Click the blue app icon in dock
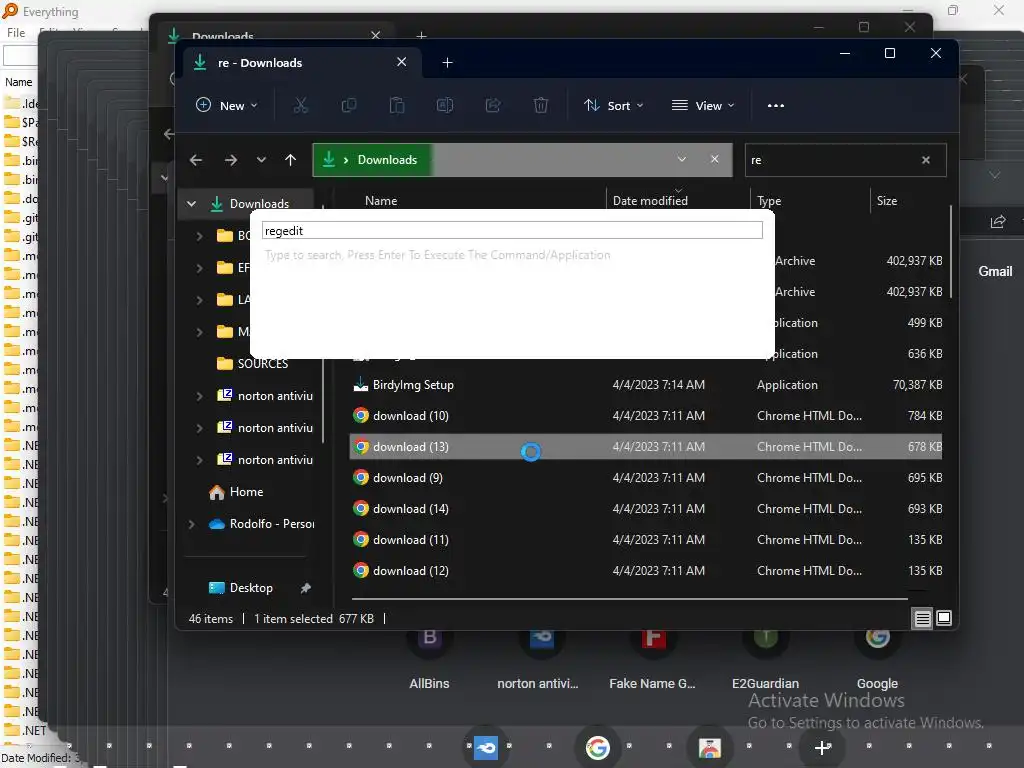 [x=485, y=747]
